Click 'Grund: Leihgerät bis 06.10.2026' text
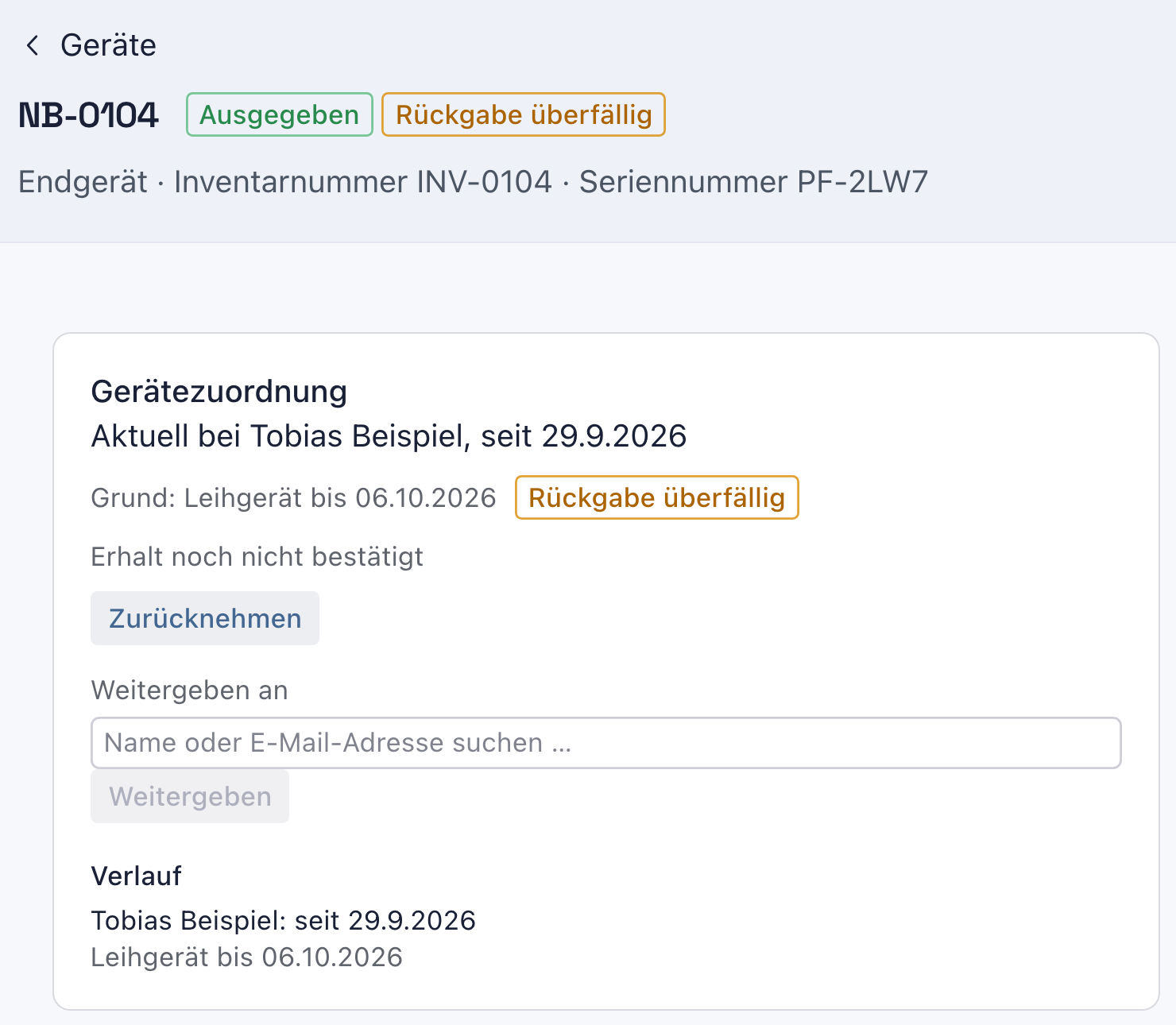 (294, 498)
